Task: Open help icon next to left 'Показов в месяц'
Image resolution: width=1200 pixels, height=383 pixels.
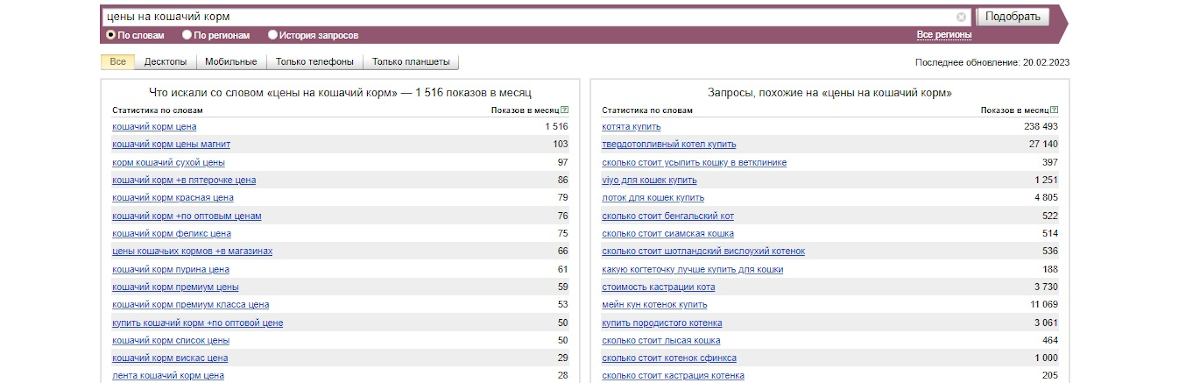Action: pos(565,110)
